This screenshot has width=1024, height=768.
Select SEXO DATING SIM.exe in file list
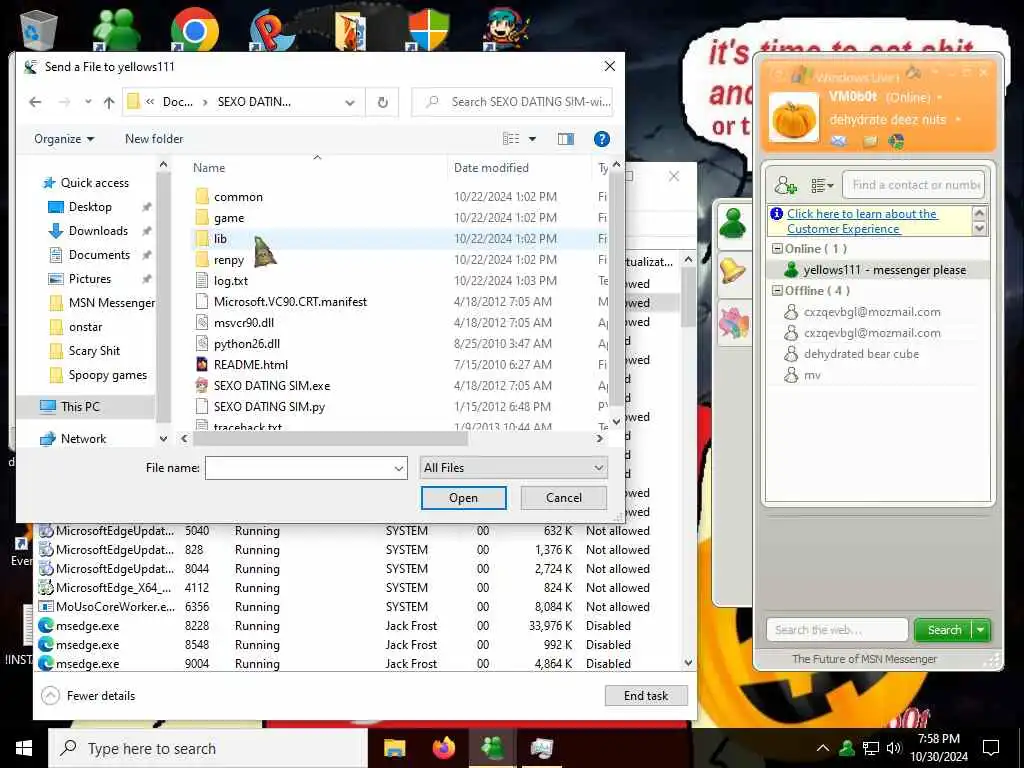272,386
